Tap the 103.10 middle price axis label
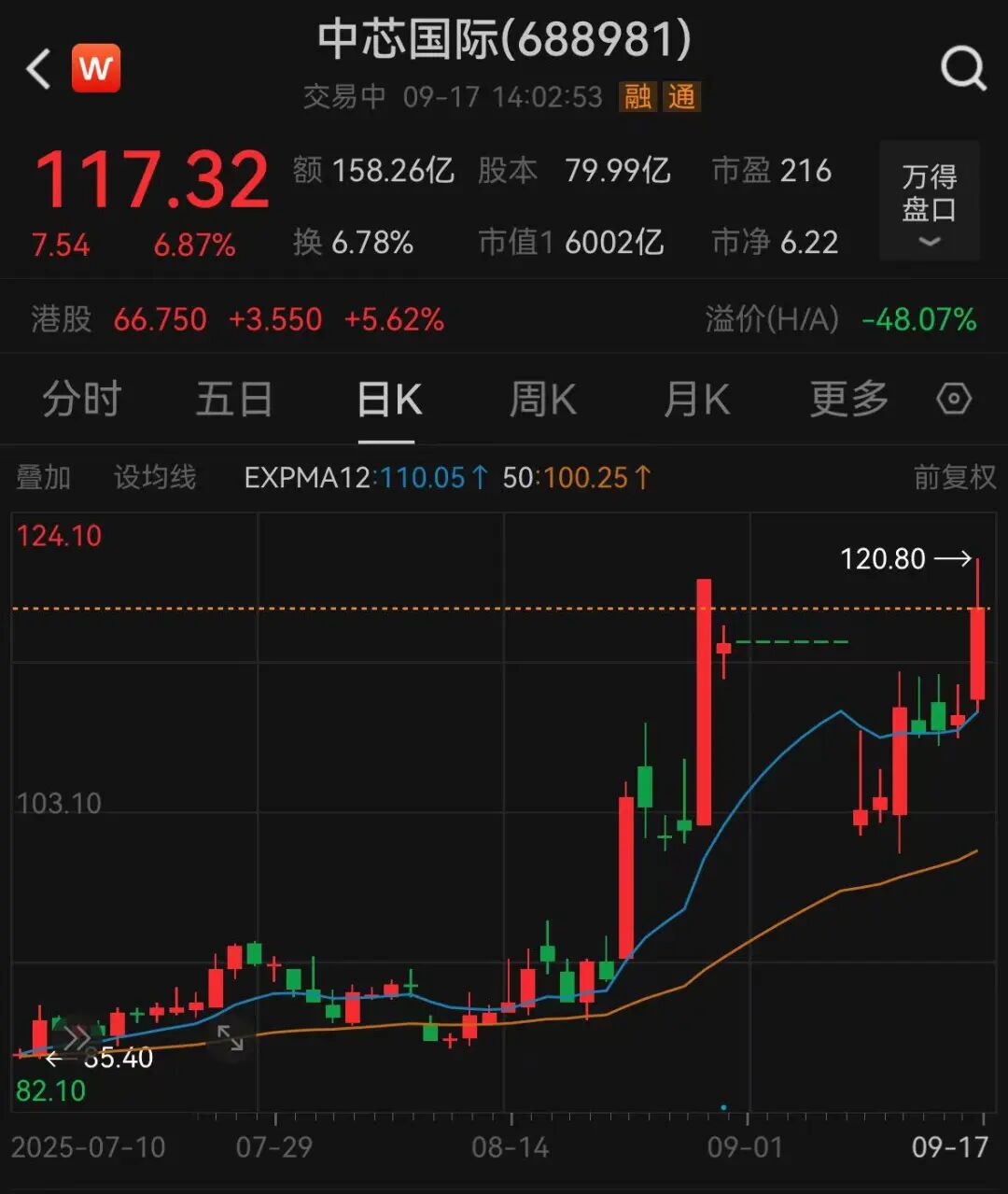Image resolution: width=1008 pixels, height=1194 pixels. tap(59, 803)
